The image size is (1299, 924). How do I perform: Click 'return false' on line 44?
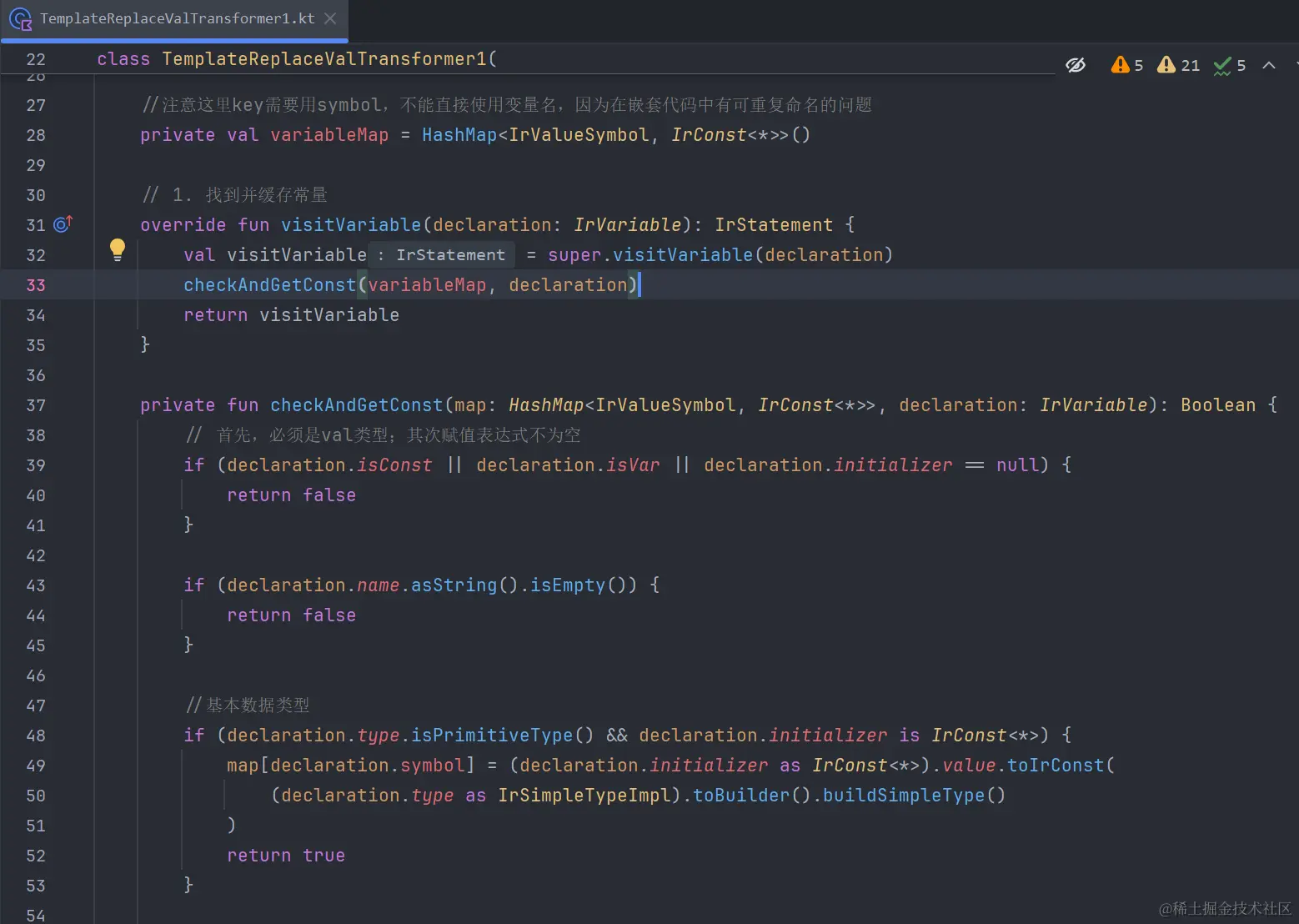point(292,615)
